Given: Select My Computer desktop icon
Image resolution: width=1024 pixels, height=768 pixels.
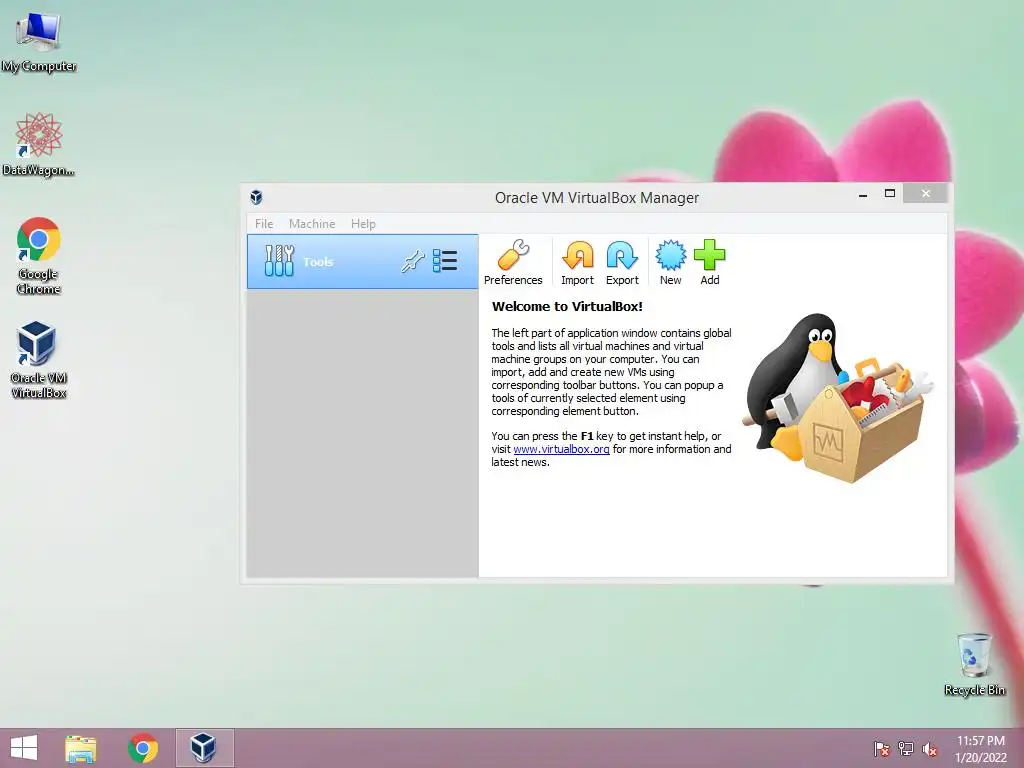Looking at the screenshot, I should point(39,42).
